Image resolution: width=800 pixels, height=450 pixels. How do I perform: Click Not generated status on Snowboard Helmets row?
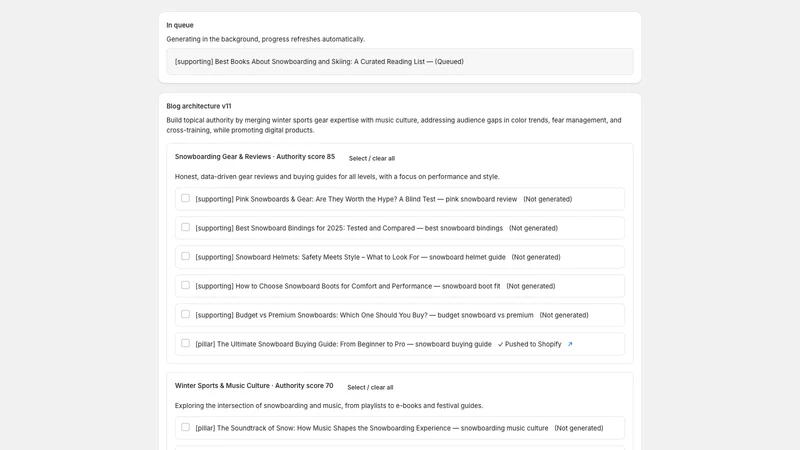(x=536, y=258)
